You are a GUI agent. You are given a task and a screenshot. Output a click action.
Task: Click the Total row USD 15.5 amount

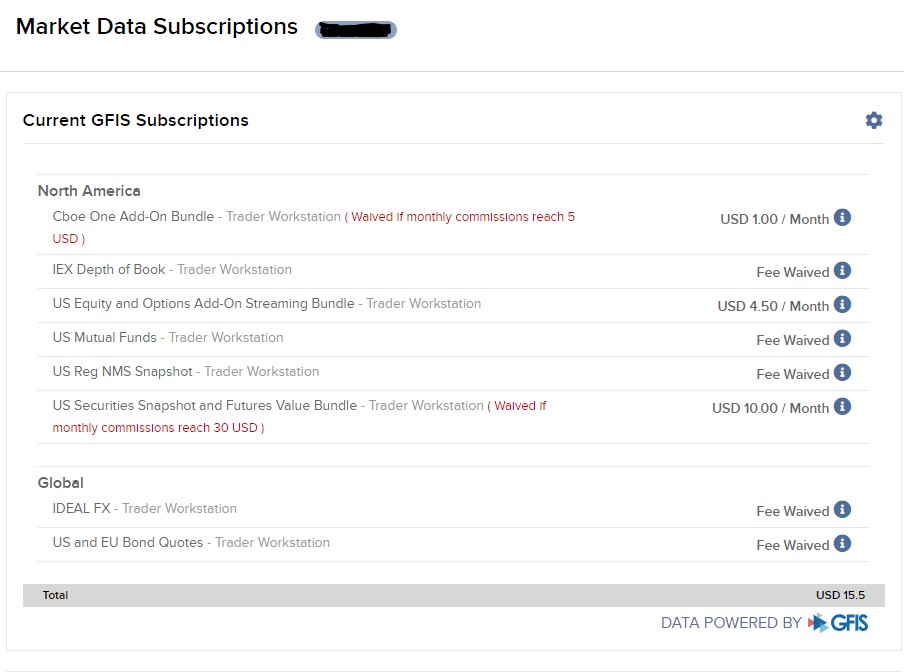(840, 595)
